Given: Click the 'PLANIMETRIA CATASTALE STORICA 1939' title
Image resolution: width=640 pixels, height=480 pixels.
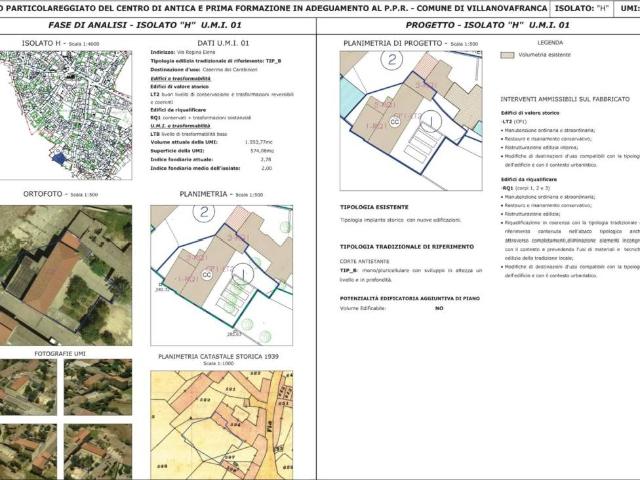Looking at the screenshot, I should (218, 356).
